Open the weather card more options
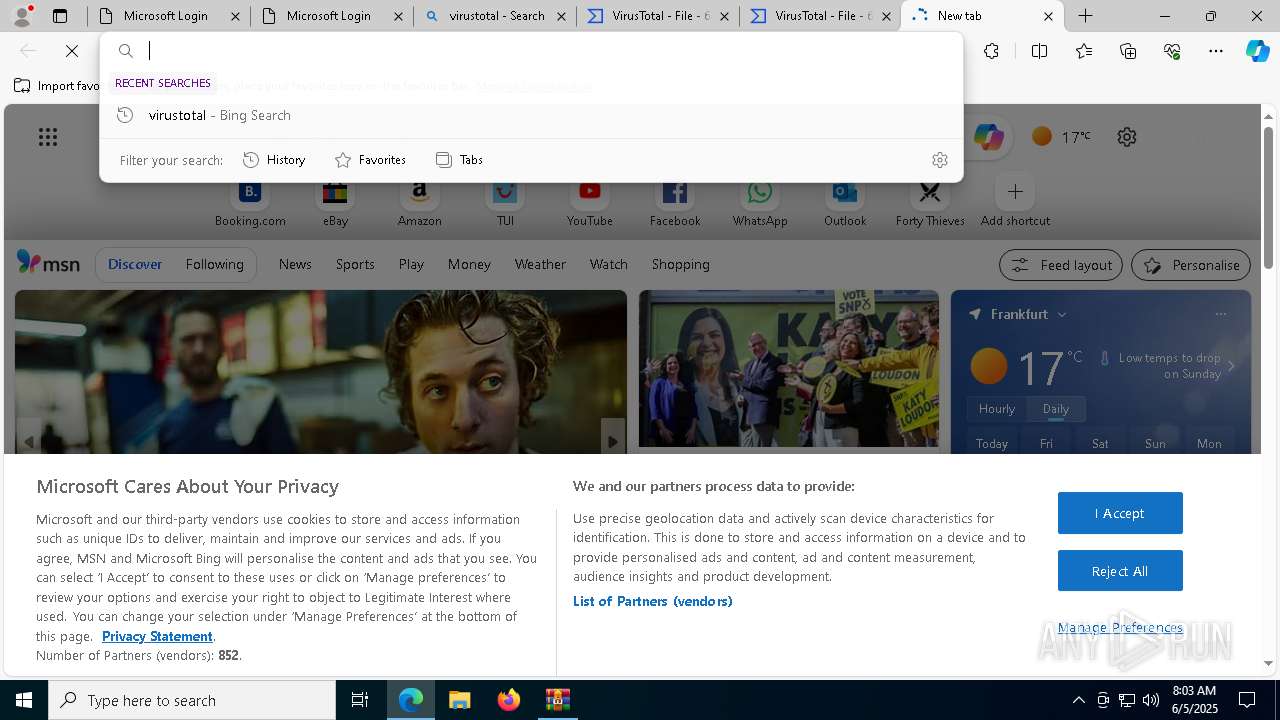1280x720 pixels. (x=1220, y=314)
